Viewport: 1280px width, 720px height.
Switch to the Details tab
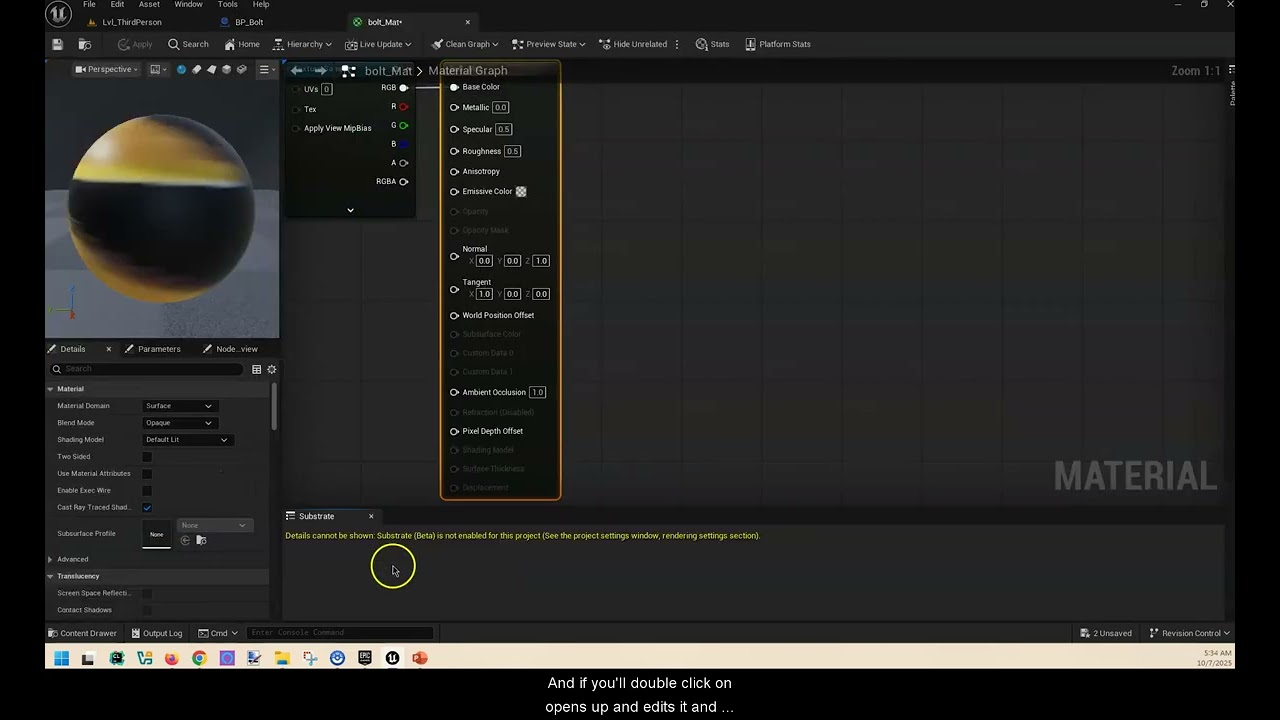(73, 349)
